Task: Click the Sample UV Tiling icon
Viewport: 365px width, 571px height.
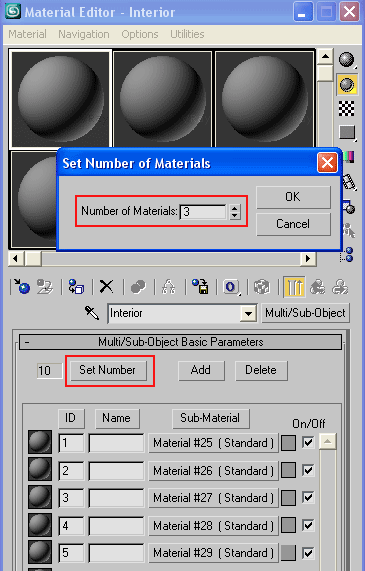Action: 347,132
